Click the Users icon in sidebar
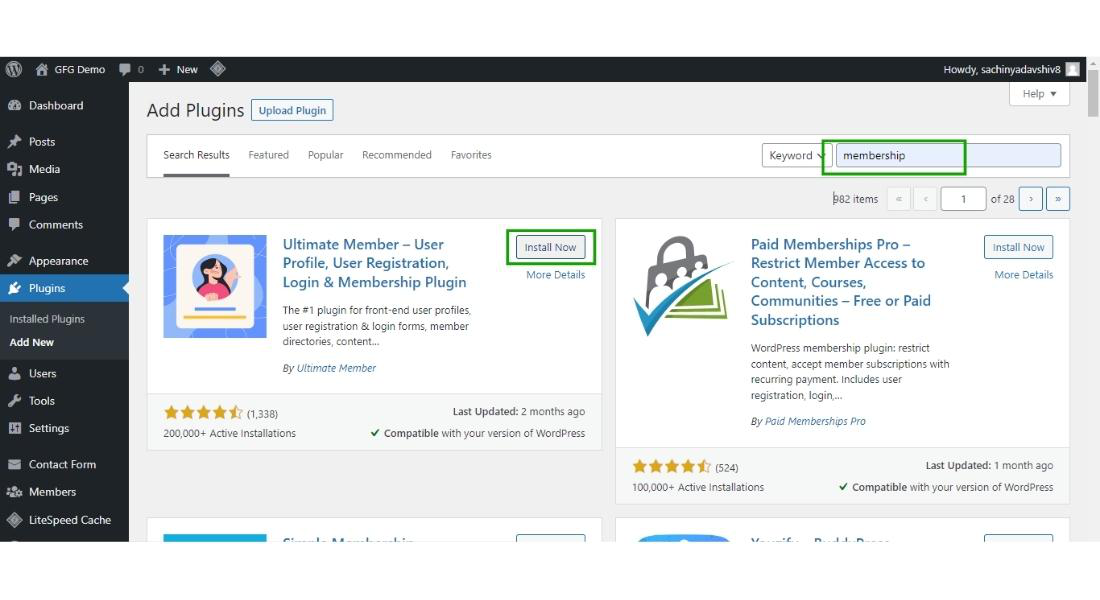 click(15, 373)
